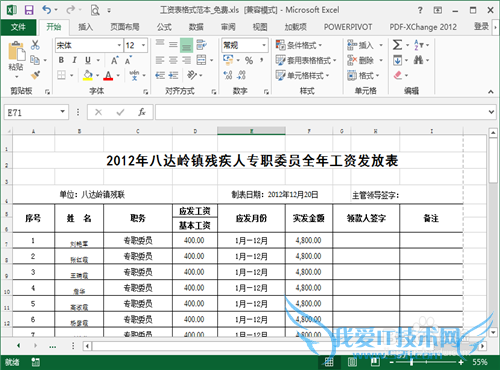The width and height of the screenshot is (500, 370).
Task: Undo the last action
Action: (x=47, y=10)
